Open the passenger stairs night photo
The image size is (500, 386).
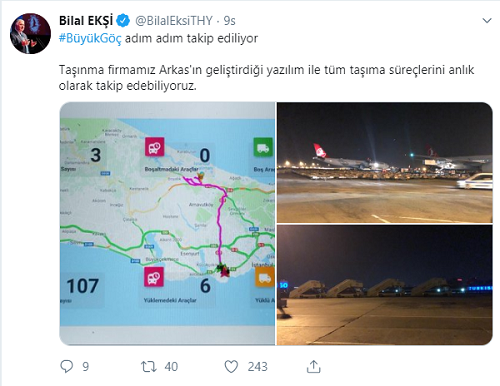(x=385, y=285)
